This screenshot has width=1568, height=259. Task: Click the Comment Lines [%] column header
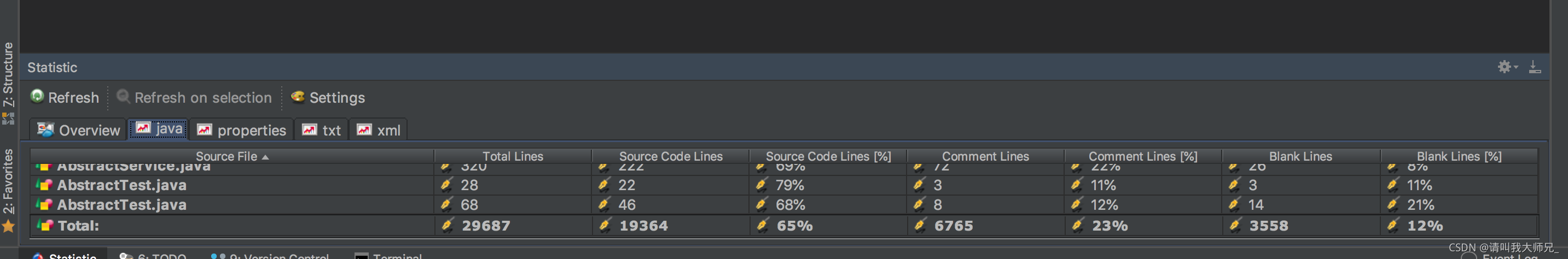[1143, 156]
